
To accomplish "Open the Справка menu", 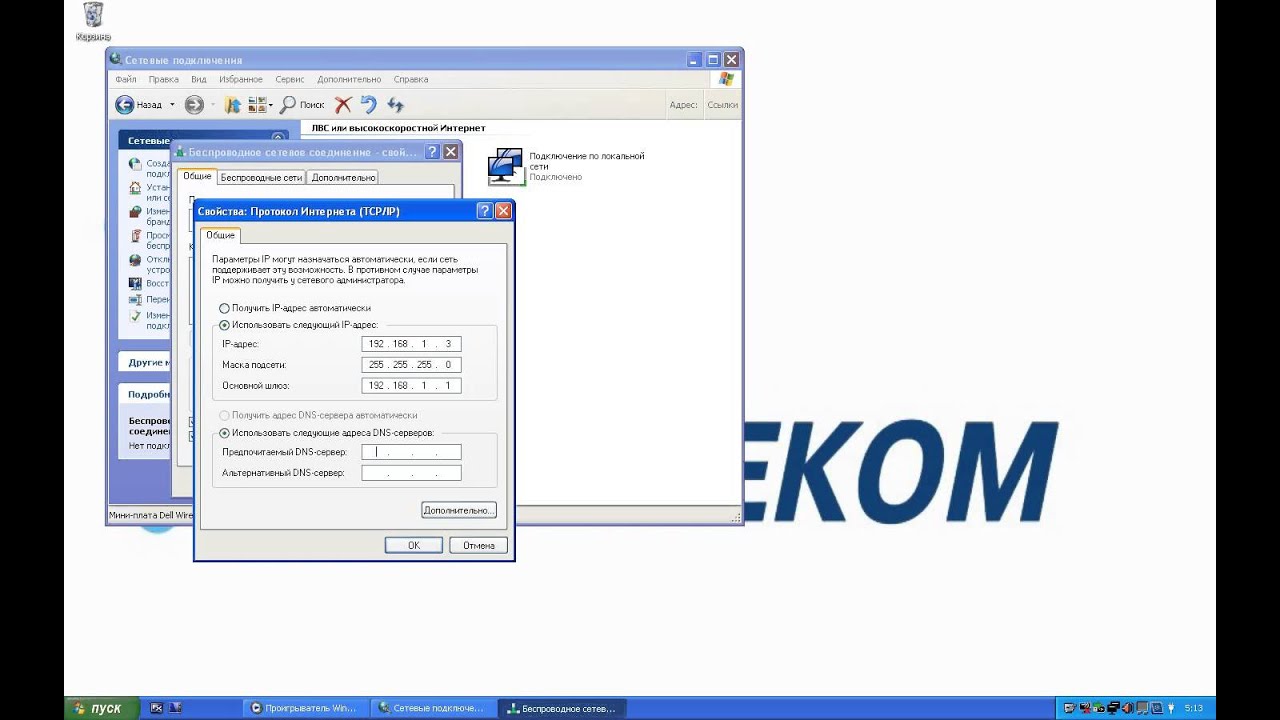I will point(411,79).
